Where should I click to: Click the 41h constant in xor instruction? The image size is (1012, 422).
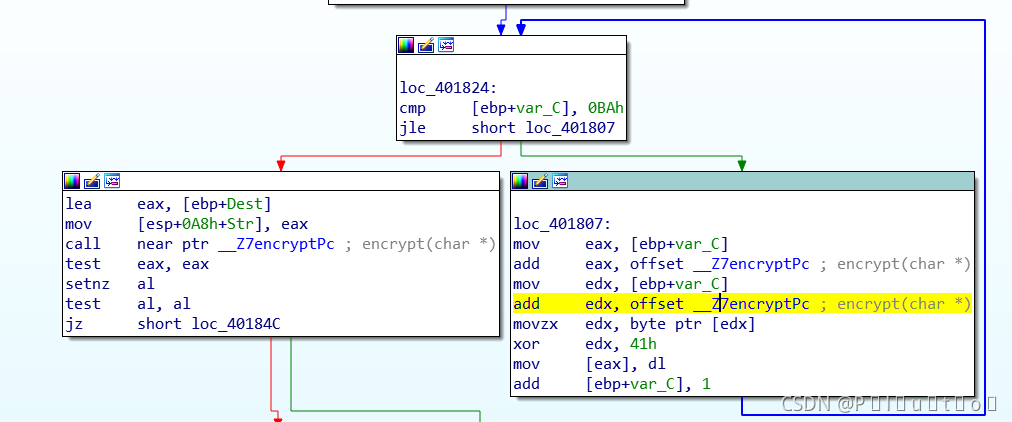[x=643, y=344]
